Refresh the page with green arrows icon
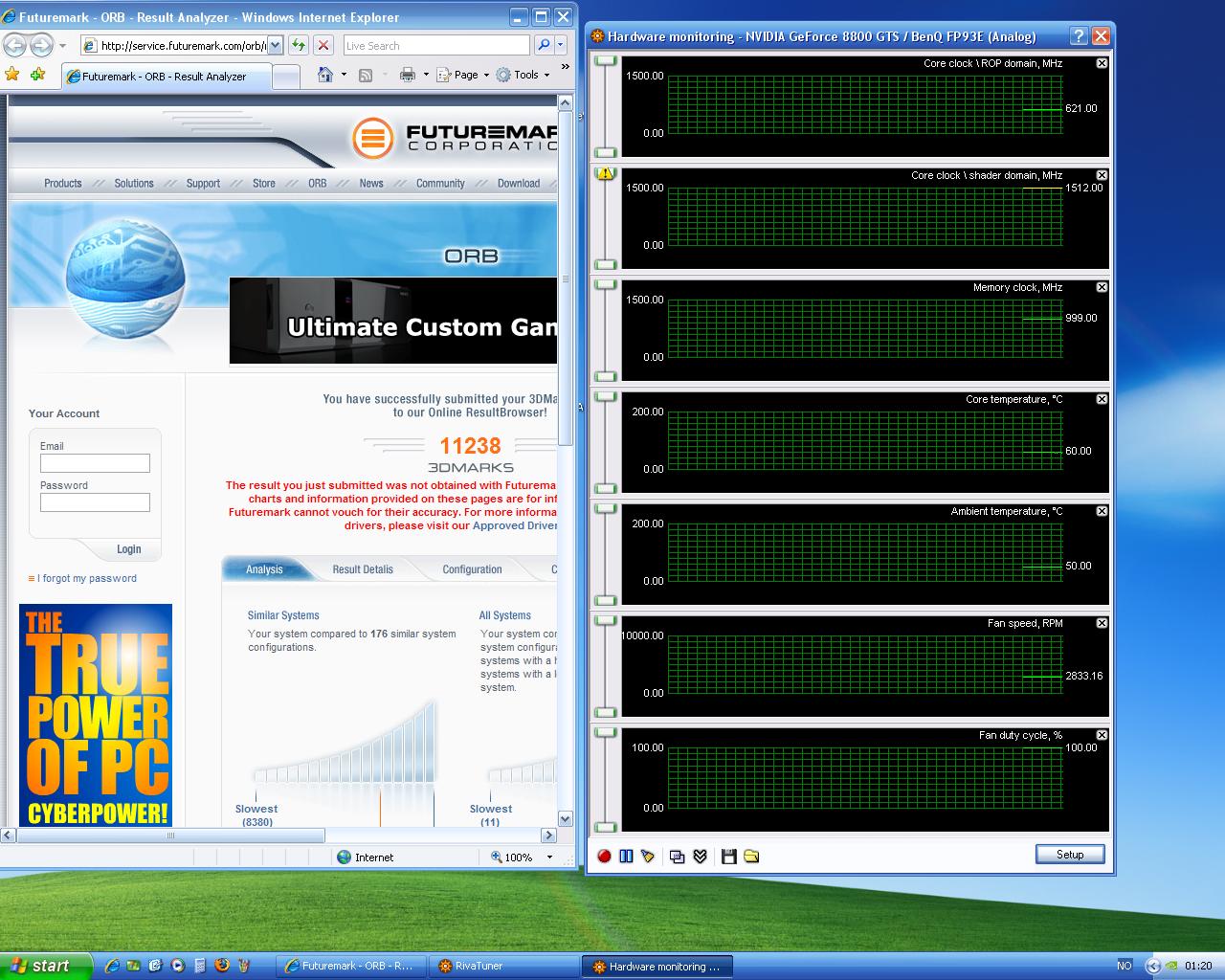The image size is (1225, 980). pos(299,45)
